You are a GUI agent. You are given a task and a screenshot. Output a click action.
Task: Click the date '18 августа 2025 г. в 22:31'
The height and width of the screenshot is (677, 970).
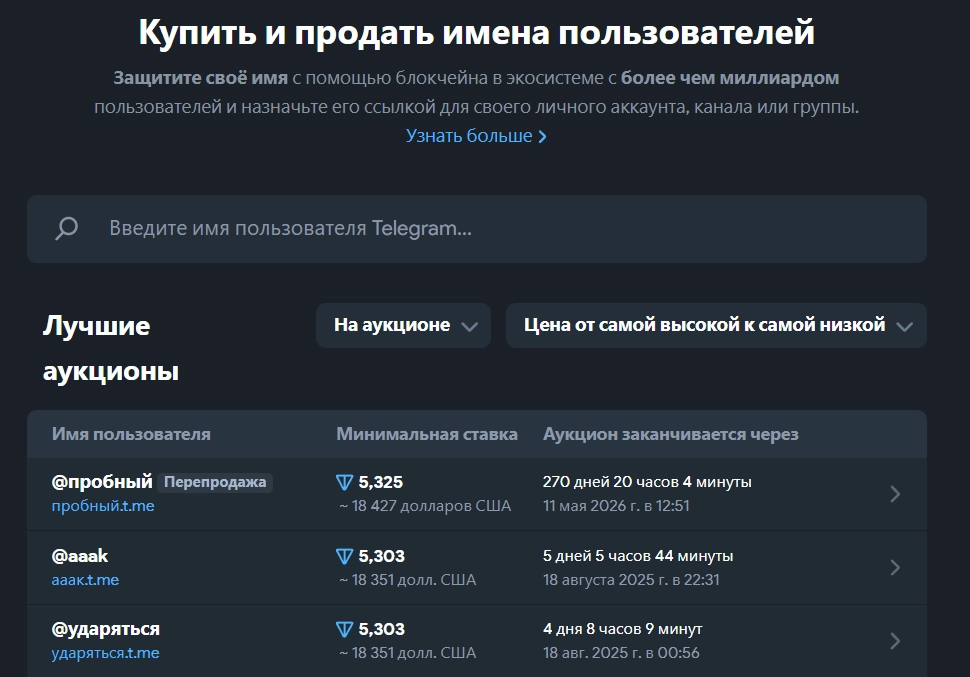point(631,580)
